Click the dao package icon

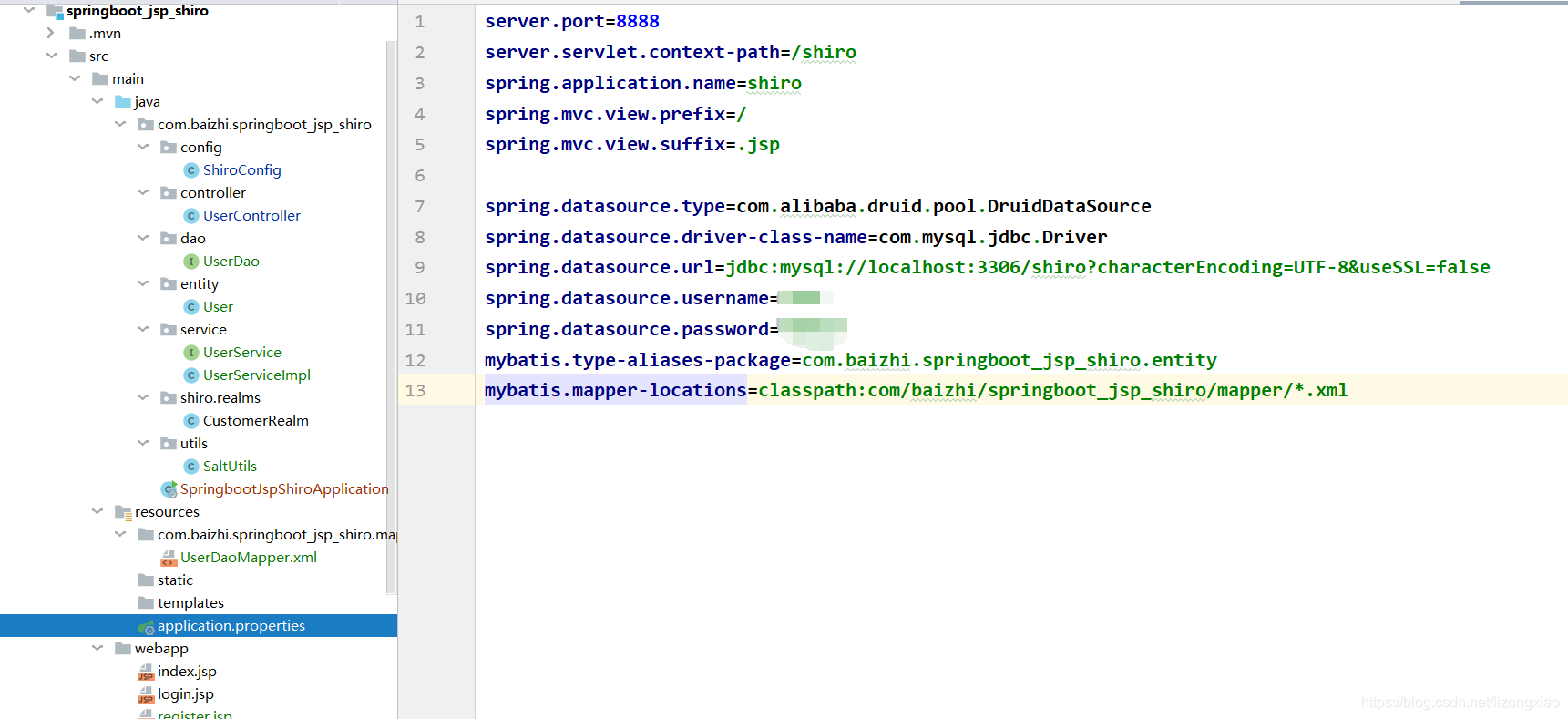tap(169, 238)
